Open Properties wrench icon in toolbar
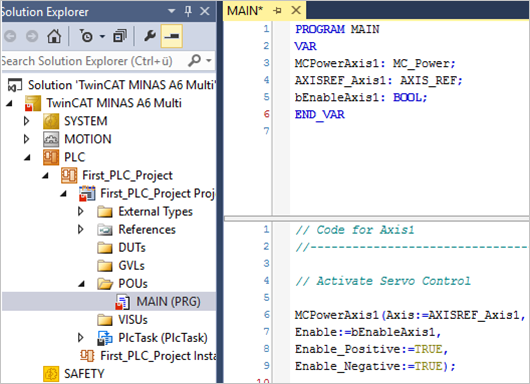This screenshot has height=384, width=530. click(x=150, y=35)
